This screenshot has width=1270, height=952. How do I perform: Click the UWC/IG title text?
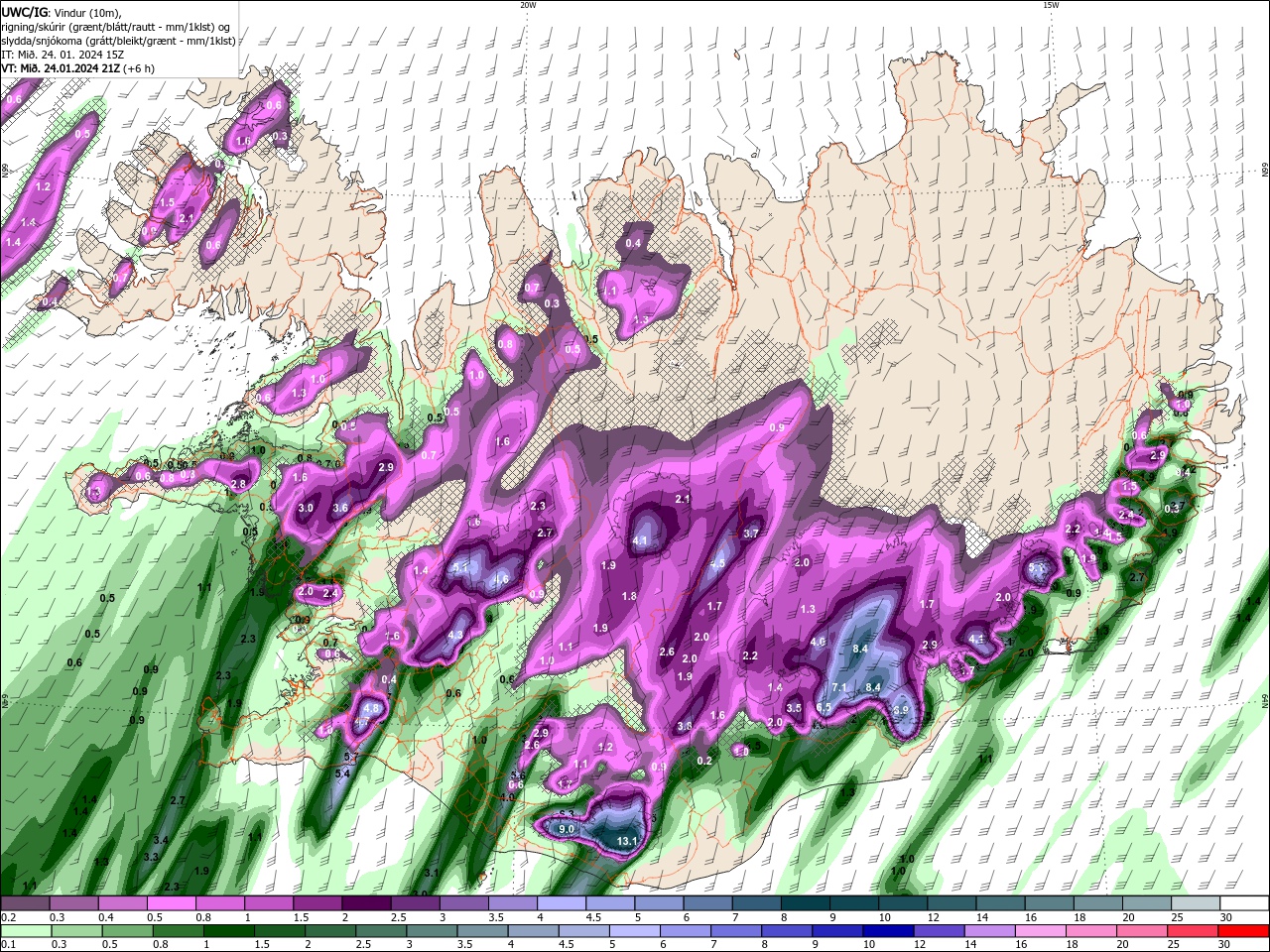[x=23, y=12]
